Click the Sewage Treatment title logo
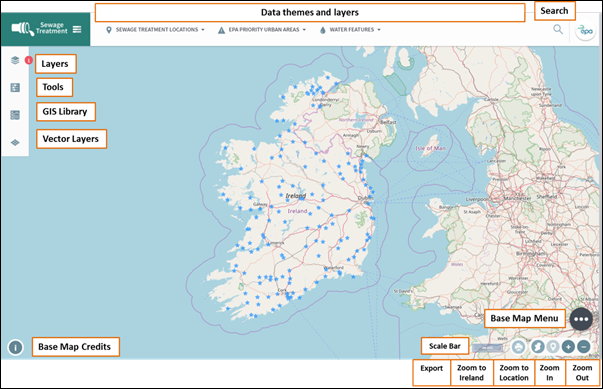This screenshot has height=389, width=603. (x=40, y=28)
